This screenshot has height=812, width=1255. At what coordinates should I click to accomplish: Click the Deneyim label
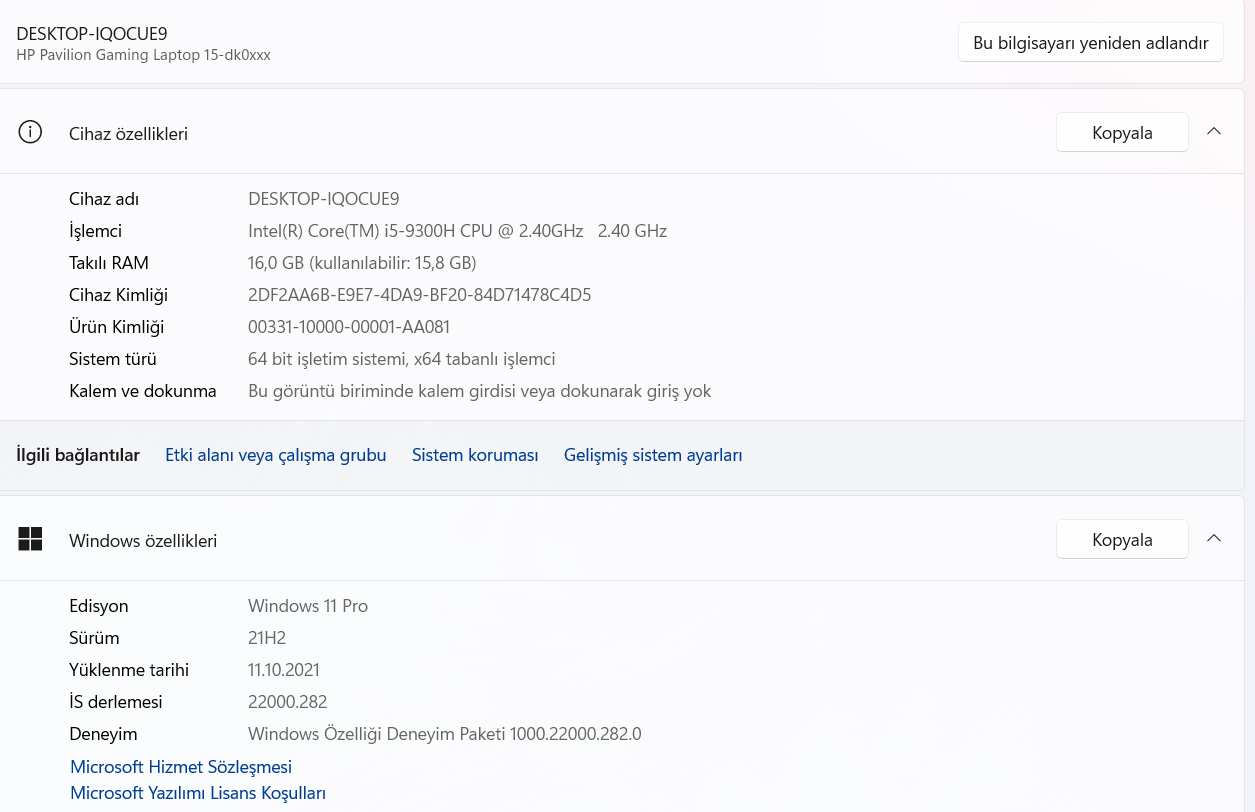pyautogui.click(x=103, y=734)
